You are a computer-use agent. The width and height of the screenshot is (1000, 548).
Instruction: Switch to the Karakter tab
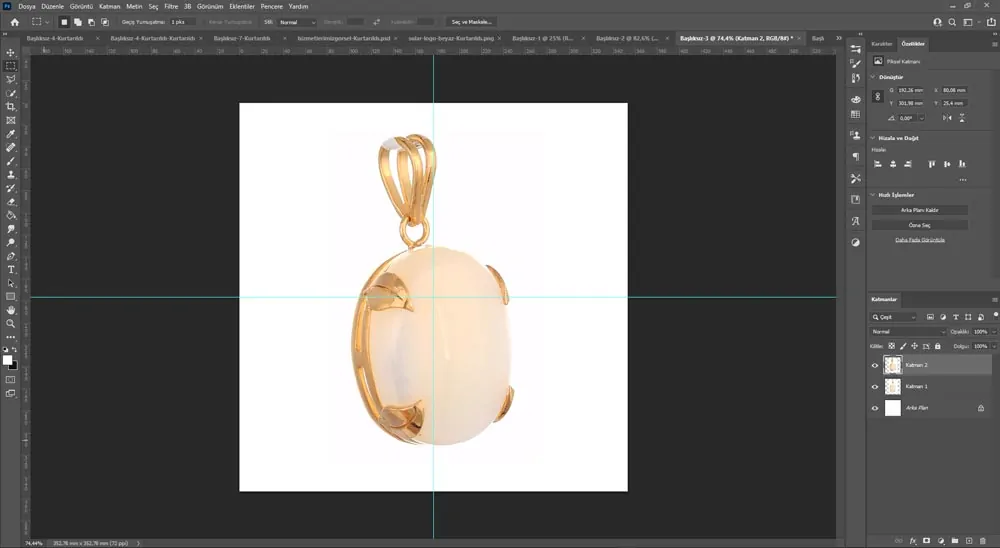[882, 44]
